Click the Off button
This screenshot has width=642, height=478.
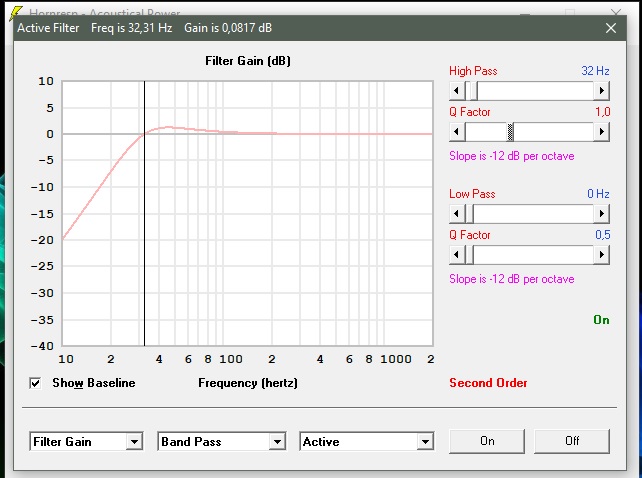coord(572,441)
